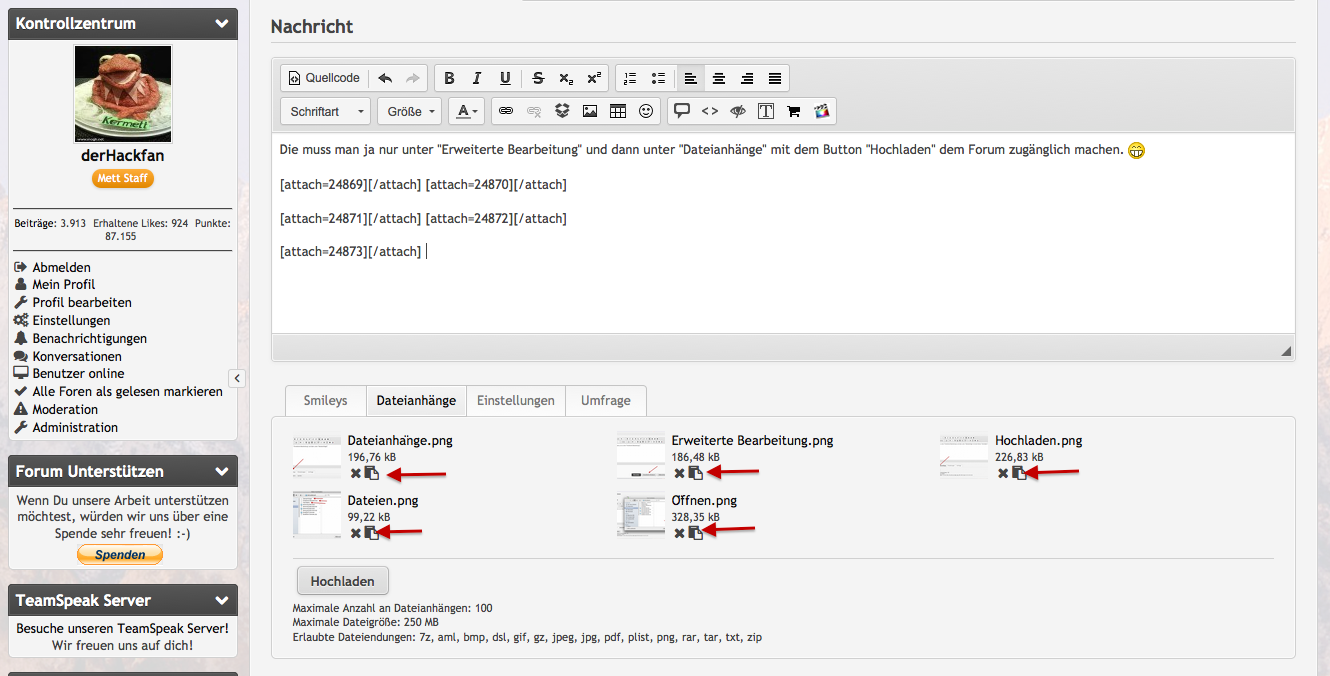This screenshot has height=676, width=1330.
Task: Insert a Dropbox file into message
Action: (562, 111)
